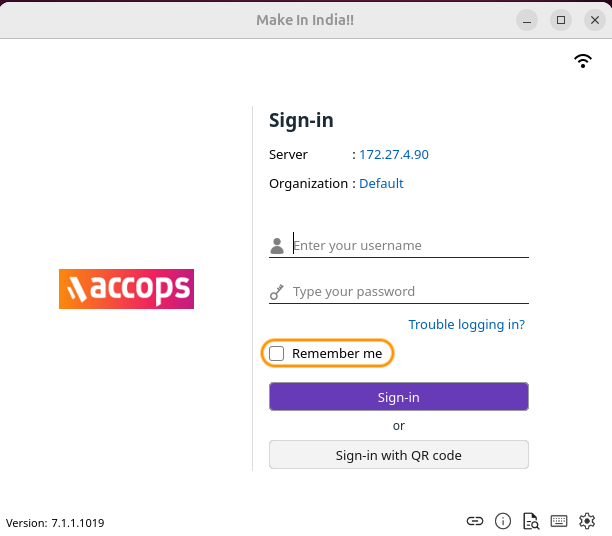Click the server address 172.27.4.90
The width and height of the screenshot is (612, 536).
click(394, 155)
